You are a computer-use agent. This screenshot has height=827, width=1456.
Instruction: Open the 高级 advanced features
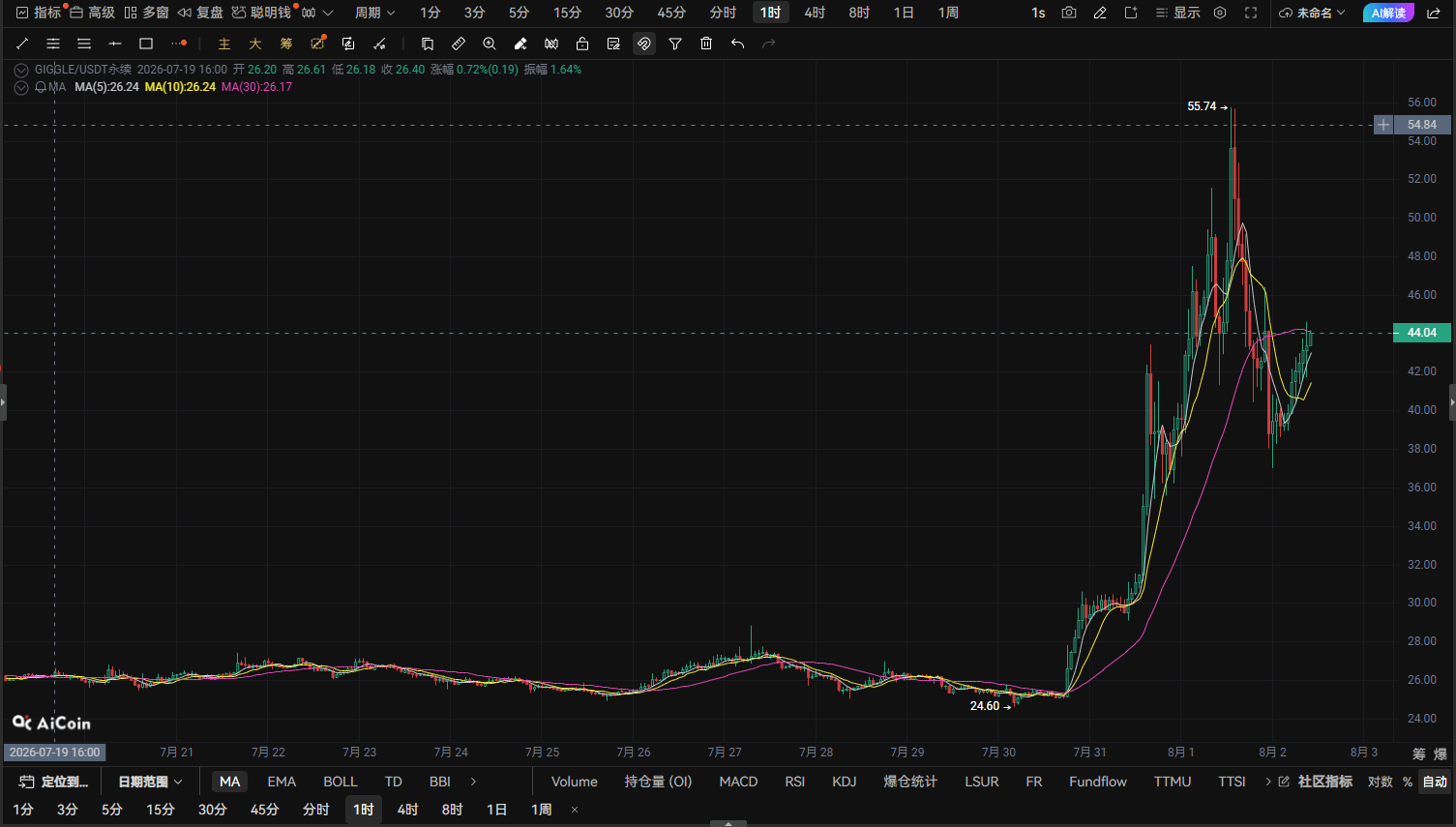[x=92, y=13]
